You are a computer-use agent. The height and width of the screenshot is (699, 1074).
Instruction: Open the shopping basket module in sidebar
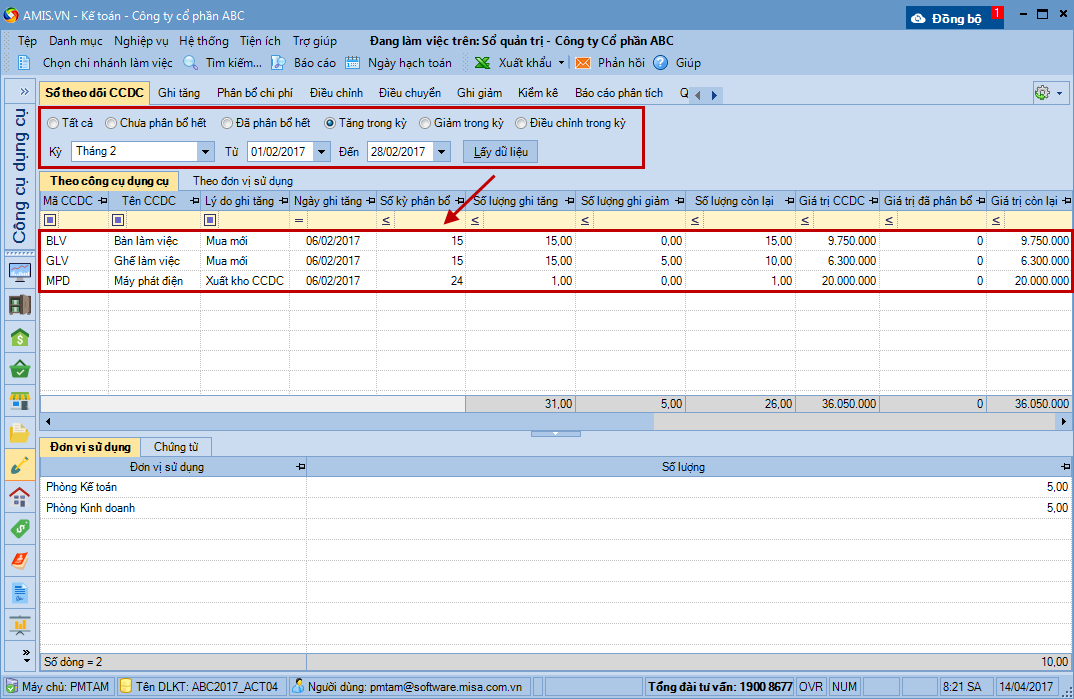pos(19,369)
